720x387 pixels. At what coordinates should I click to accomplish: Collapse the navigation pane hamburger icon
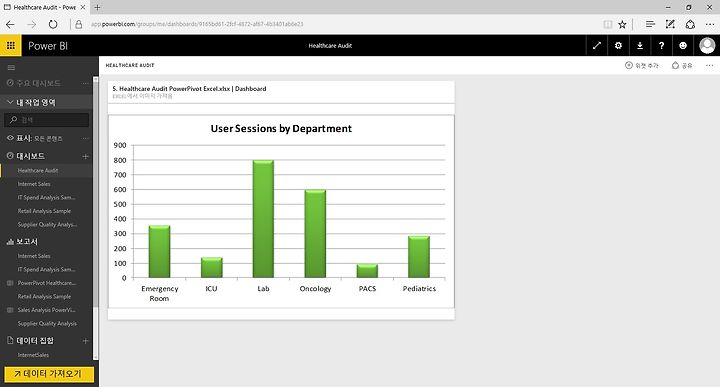[x=11, y=67]
